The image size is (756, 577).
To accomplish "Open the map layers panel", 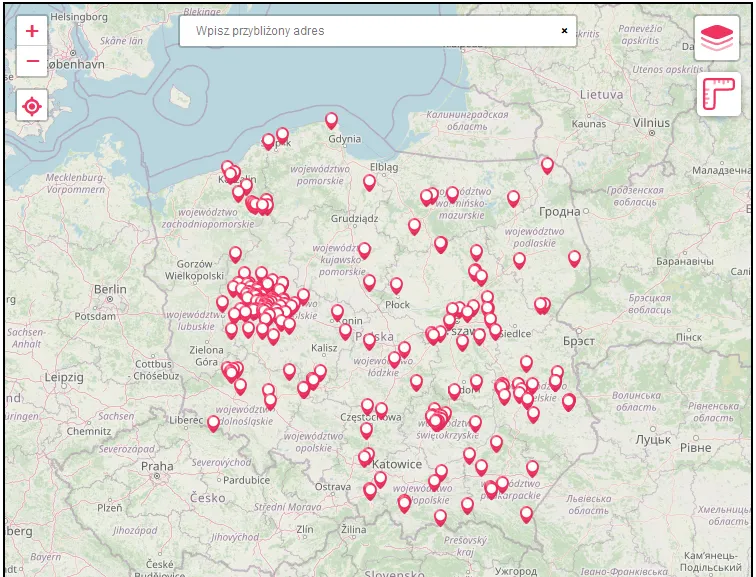I will tap(717, 38).
